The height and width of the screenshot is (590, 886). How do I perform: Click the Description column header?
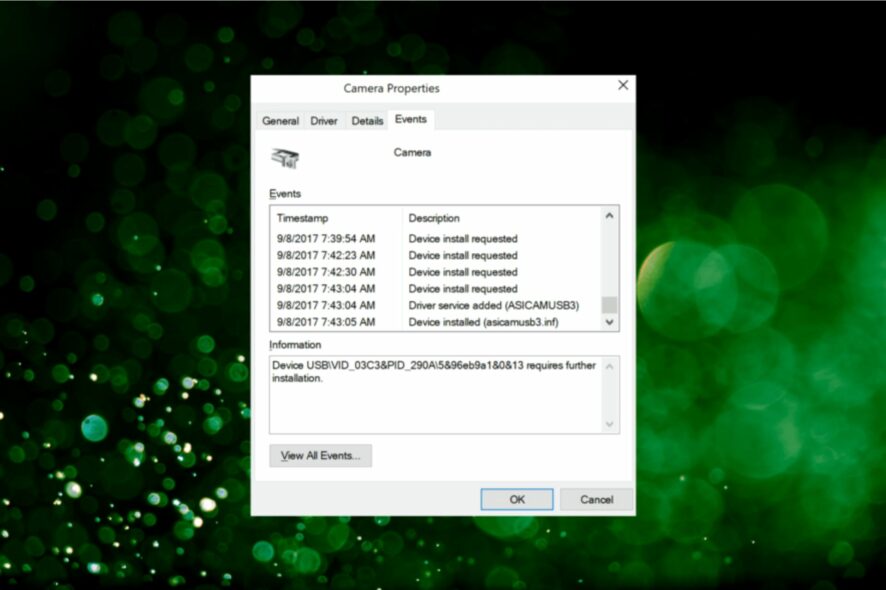point(502,218)
